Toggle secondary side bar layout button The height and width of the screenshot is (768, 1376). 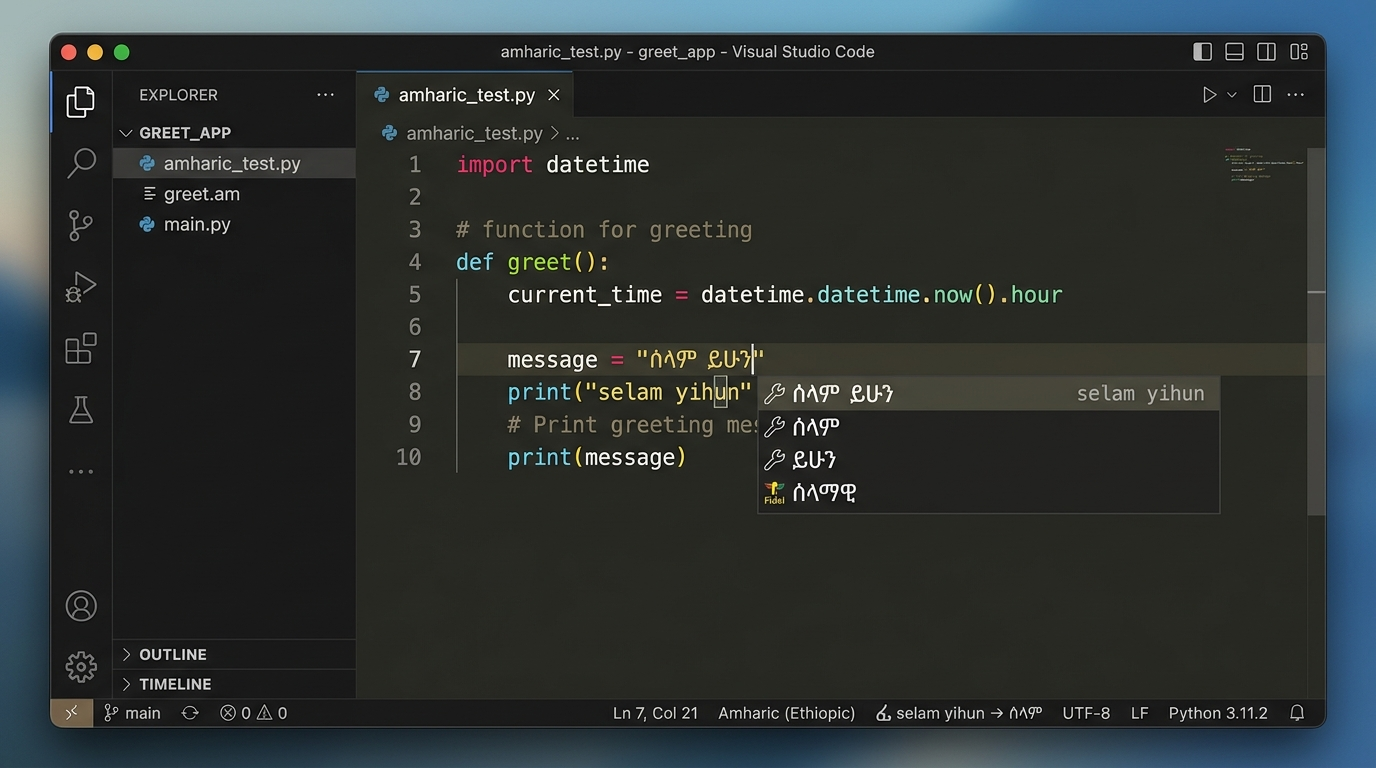point(1267,52)
